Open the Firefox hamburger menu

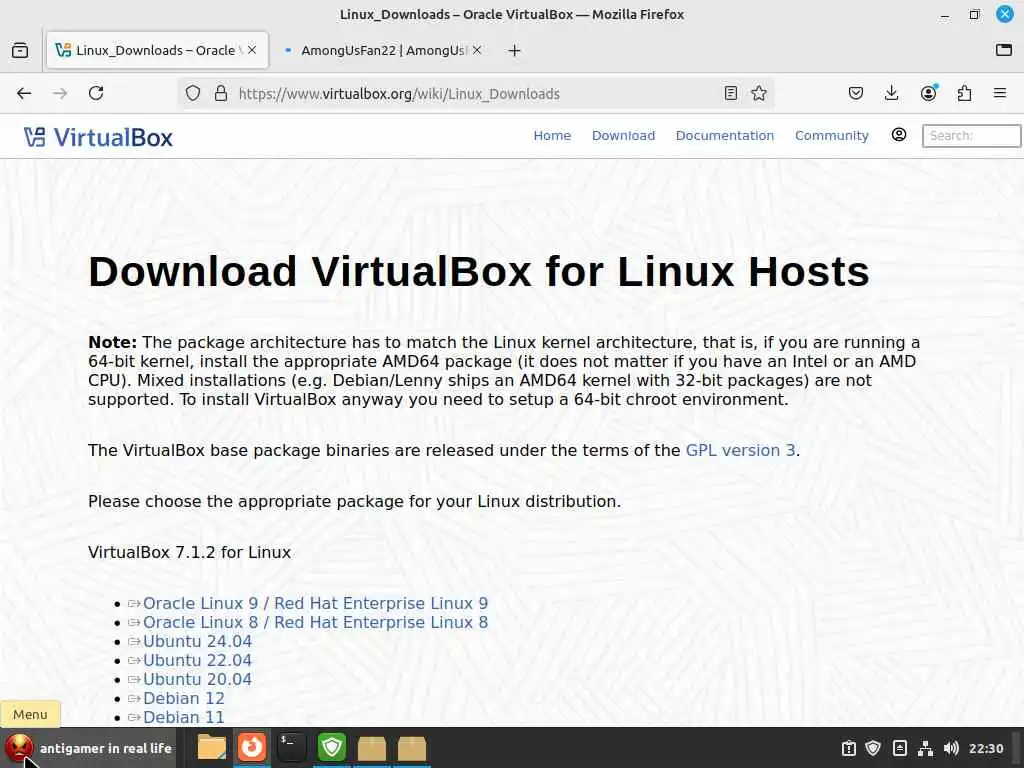click(1000, 93)
